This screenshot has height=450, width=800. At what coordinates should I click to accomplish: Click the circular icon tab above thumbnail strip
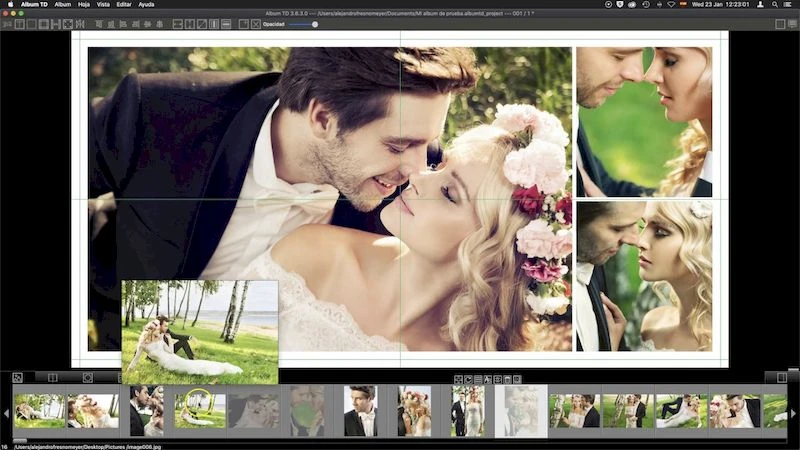pos(88,377)
